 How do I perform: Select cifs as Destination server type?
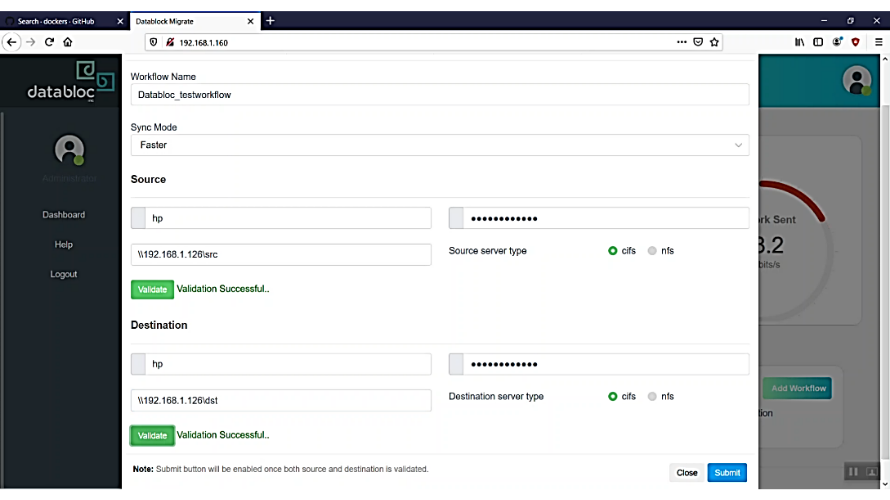pyautogui.click(x=613, y=397)
